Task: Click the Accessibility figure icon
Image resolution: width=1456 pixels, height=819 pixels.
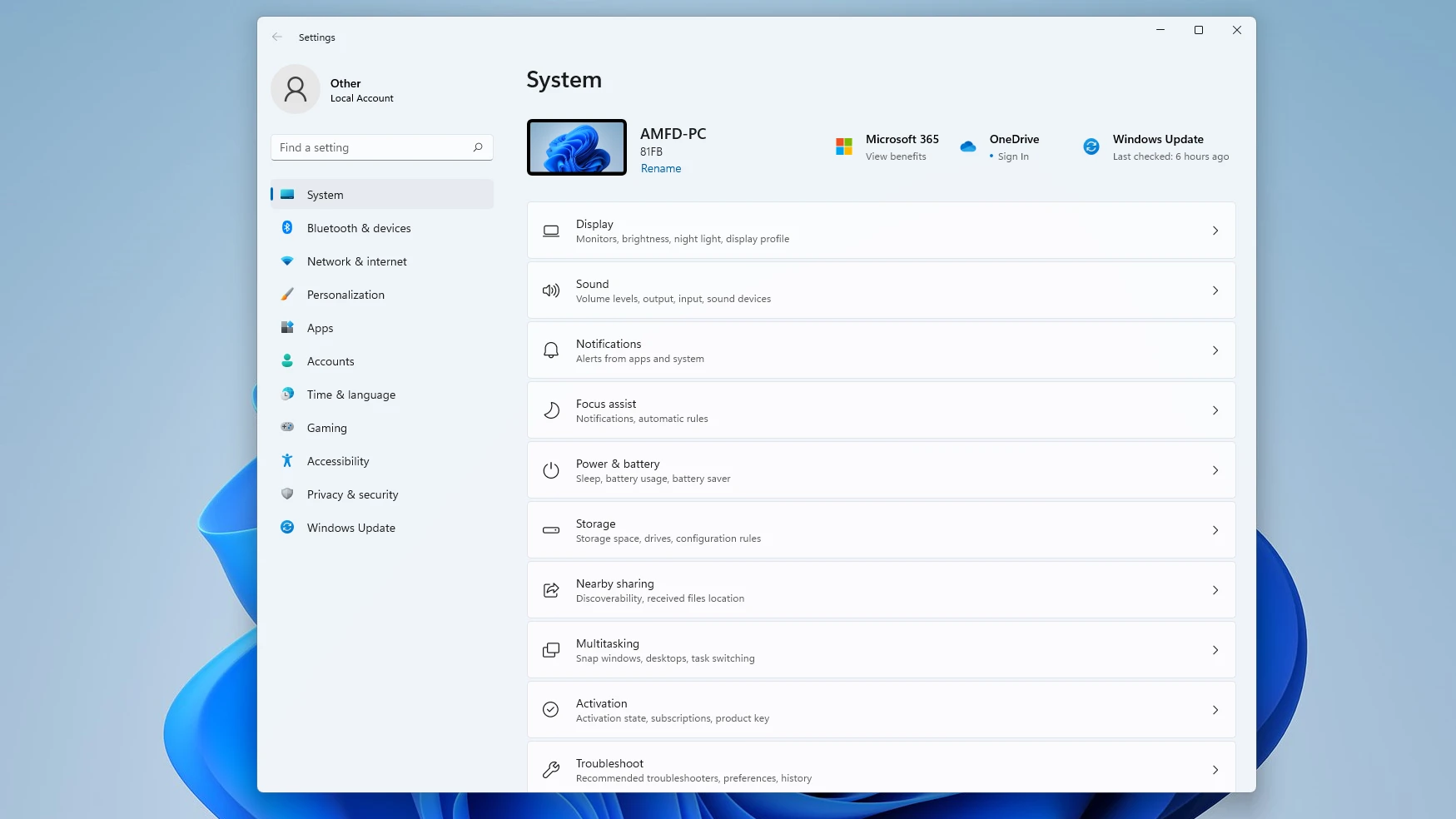Action: coord(287,460)
